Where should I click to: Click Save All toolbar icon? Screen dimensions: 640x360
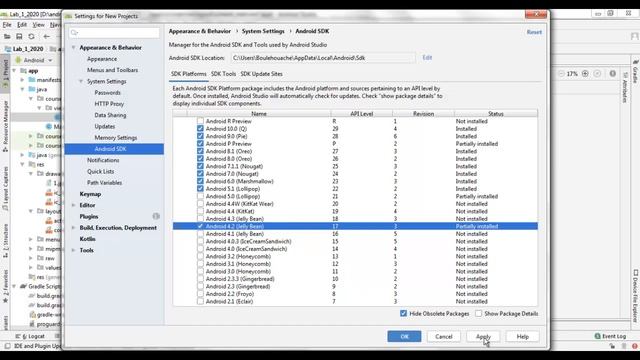coord(19,36)
